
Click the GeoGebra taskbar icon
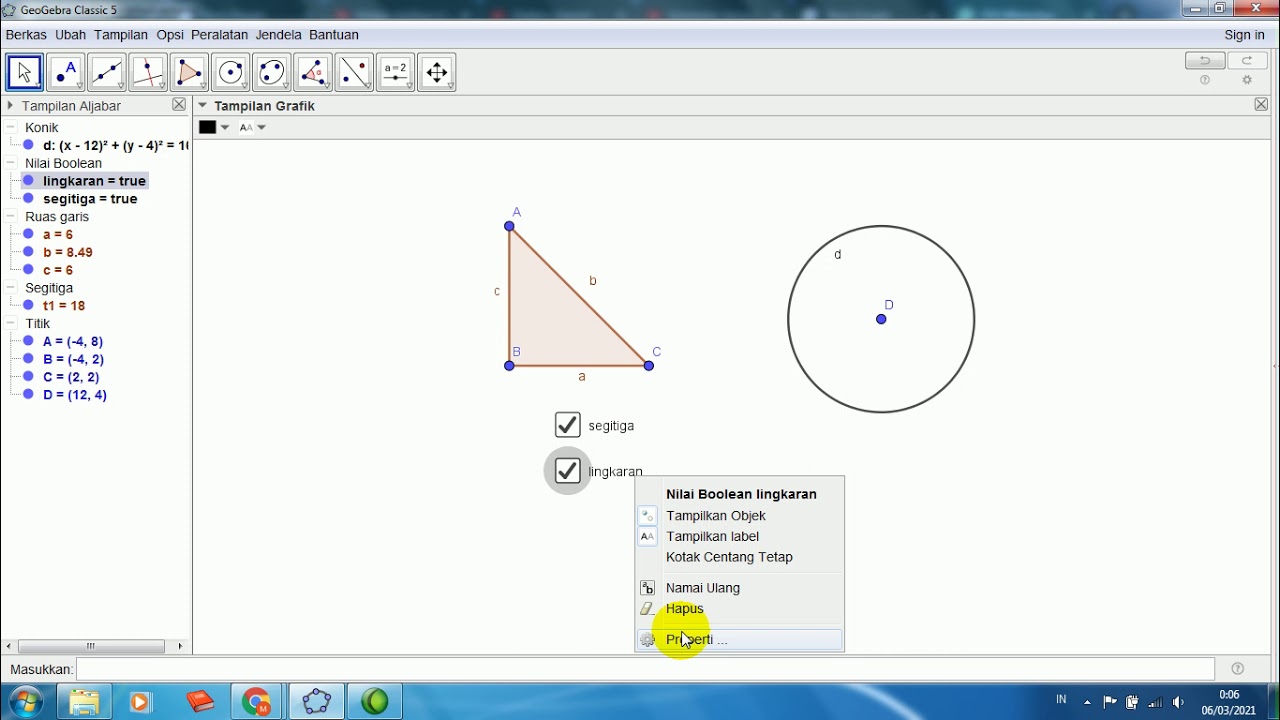[x=316, y=702]
